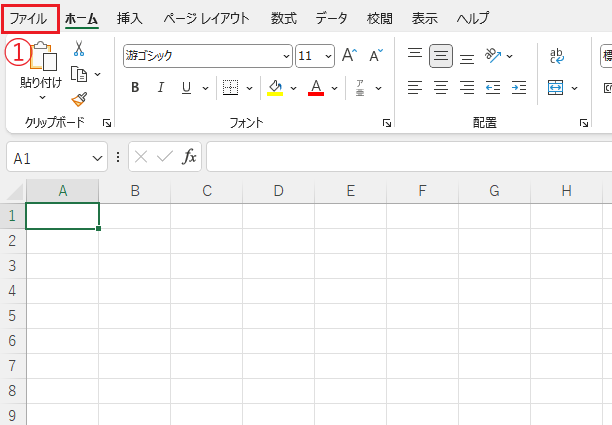The height and width of the screenshot is (425, 612).
Task: Apply the yellow fill color bucket
Action: click(275, 87)
